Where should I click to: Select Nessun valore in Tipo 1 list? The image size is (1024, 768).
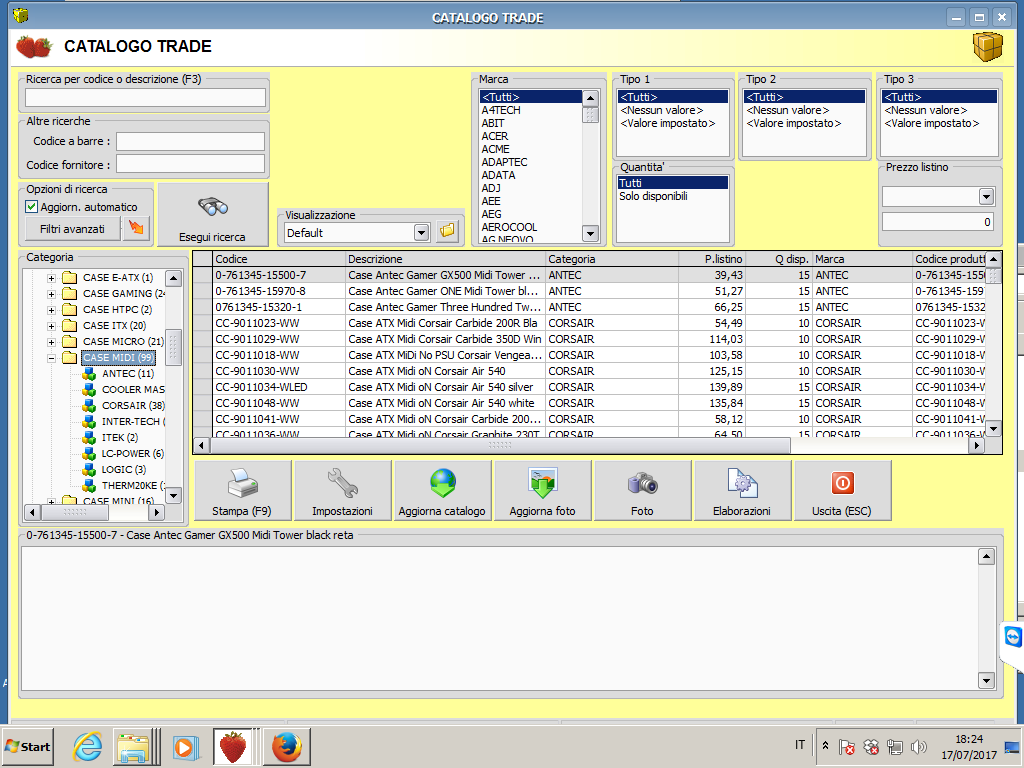[661, 110]
